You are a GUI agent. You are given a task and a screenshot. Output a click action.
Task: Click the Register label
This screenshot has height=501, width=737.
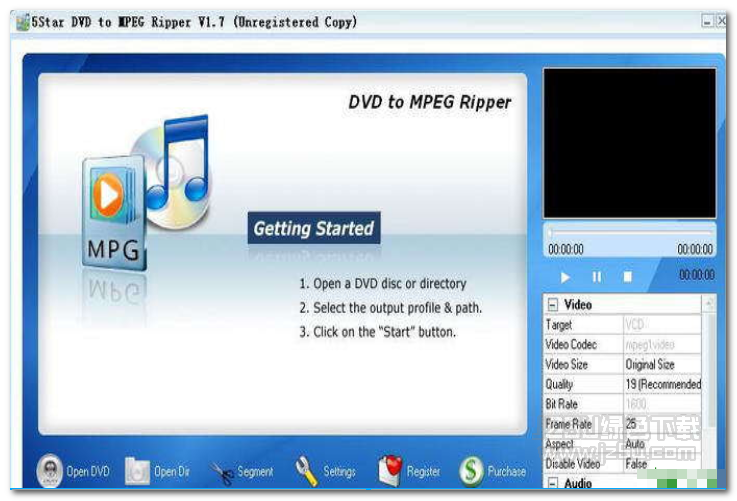click(423, 471)
